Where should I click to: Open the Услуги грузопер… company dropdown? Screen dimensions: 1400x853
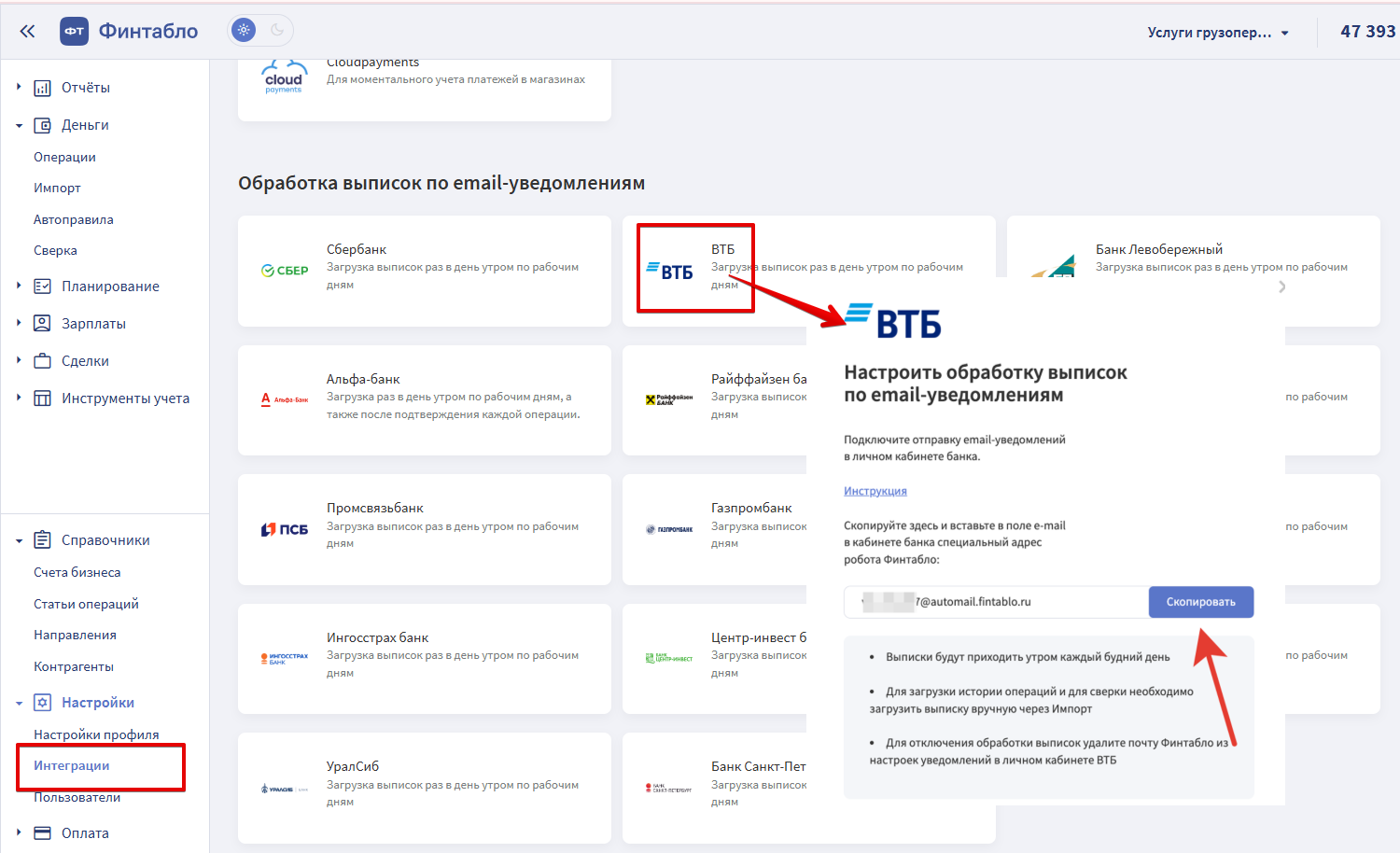(x=1218, y=32)
